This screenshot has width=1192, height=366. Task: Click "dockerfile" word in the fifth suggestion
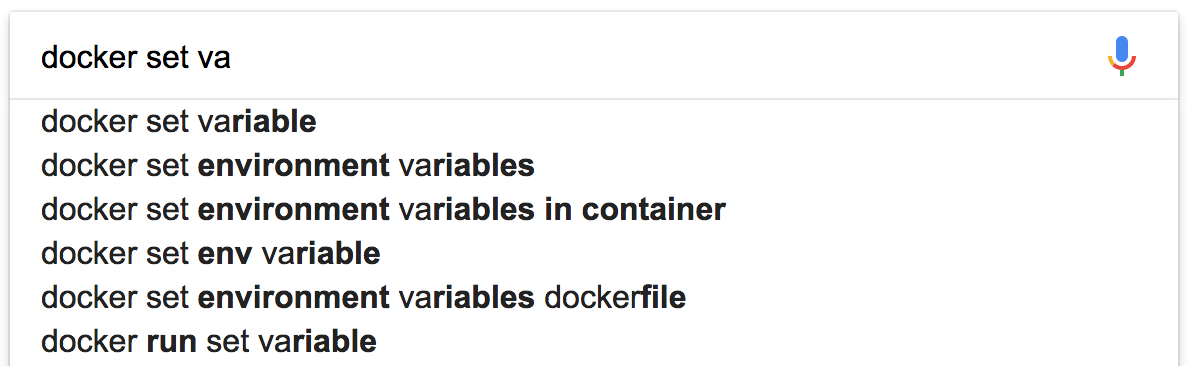[x=615, y=298]
